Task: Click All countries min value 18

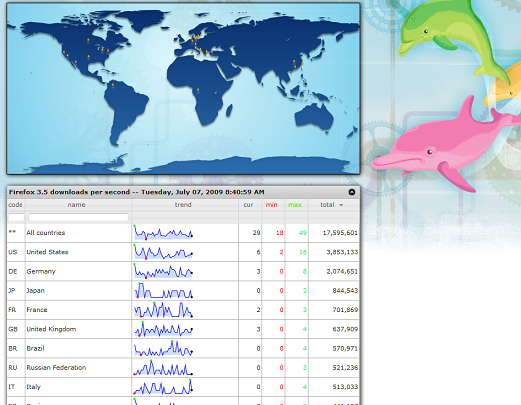Action: click(279, 233)
